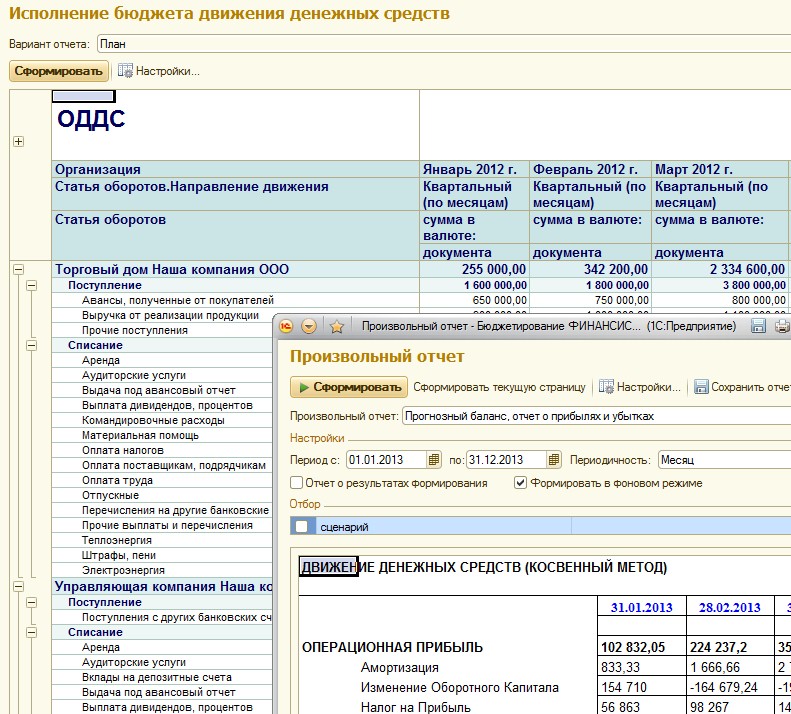
Task: Open the Произвольный отчет selection field
Action: (596, 416)
